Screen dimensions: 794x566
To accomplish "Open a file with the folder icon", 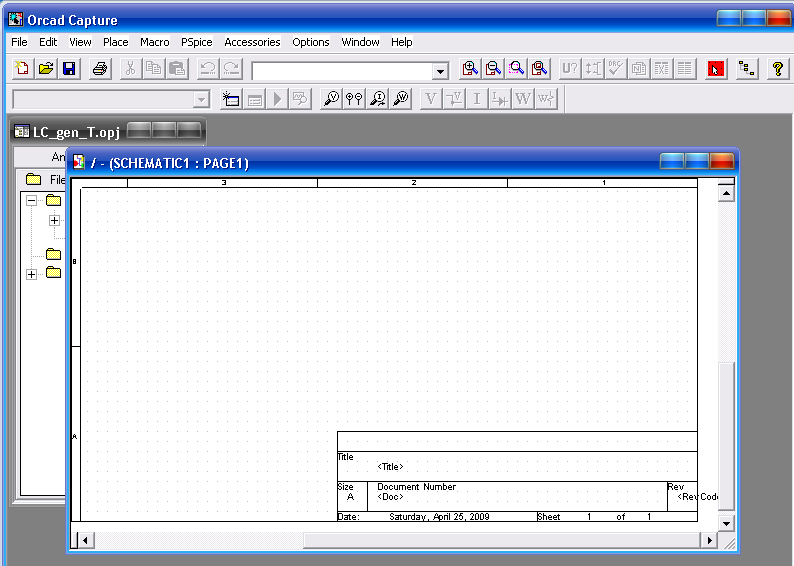I will pos(46,68).
